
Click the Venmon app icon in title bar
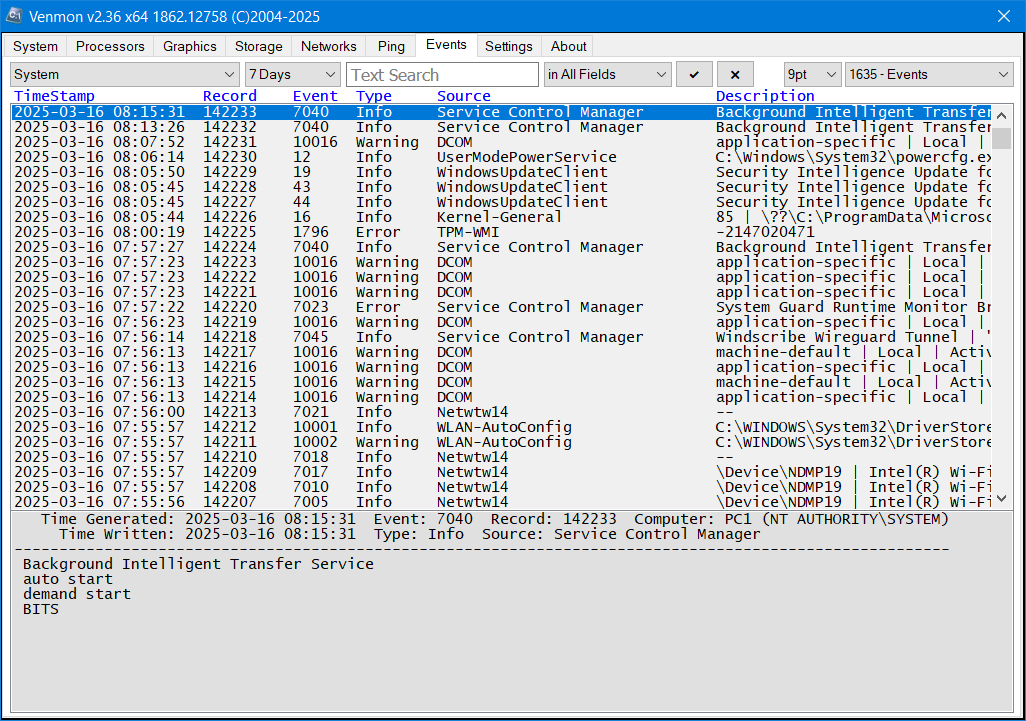pyautogui.click(x=14, y=16)
